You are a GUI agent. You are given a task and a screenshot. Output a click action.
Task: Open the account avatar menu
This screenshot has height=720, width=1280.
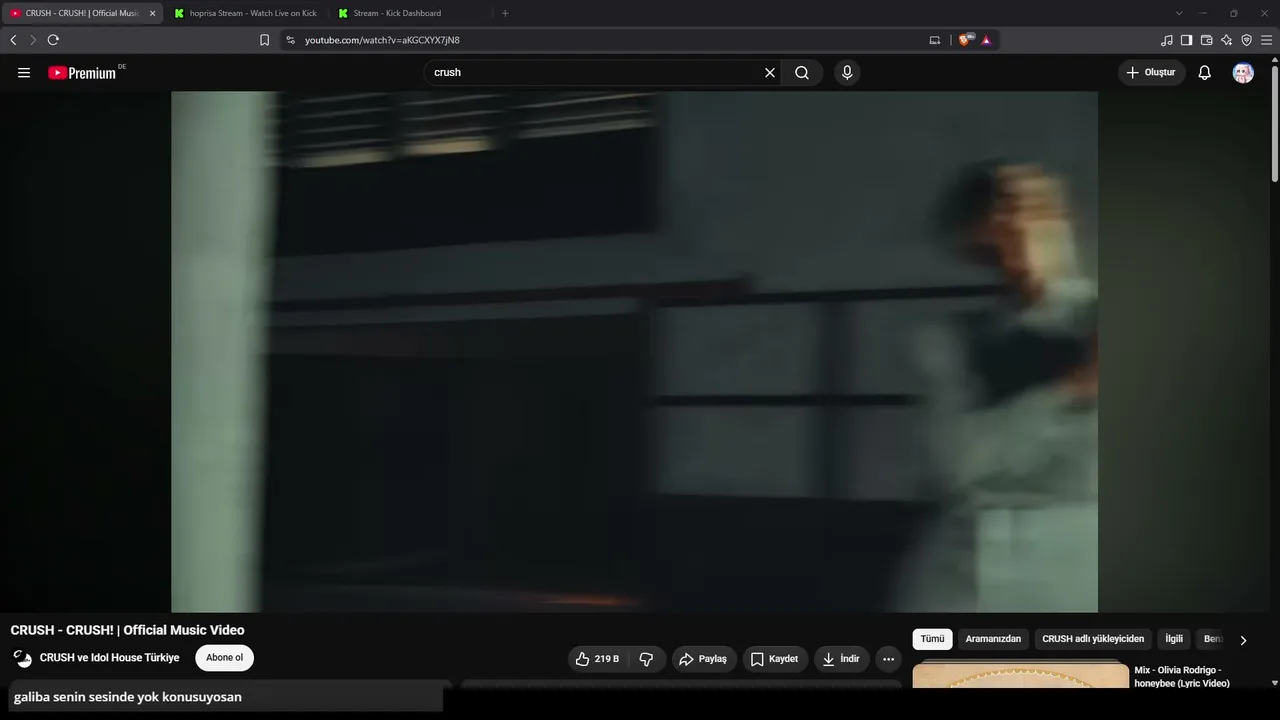tap(1243, 73)
